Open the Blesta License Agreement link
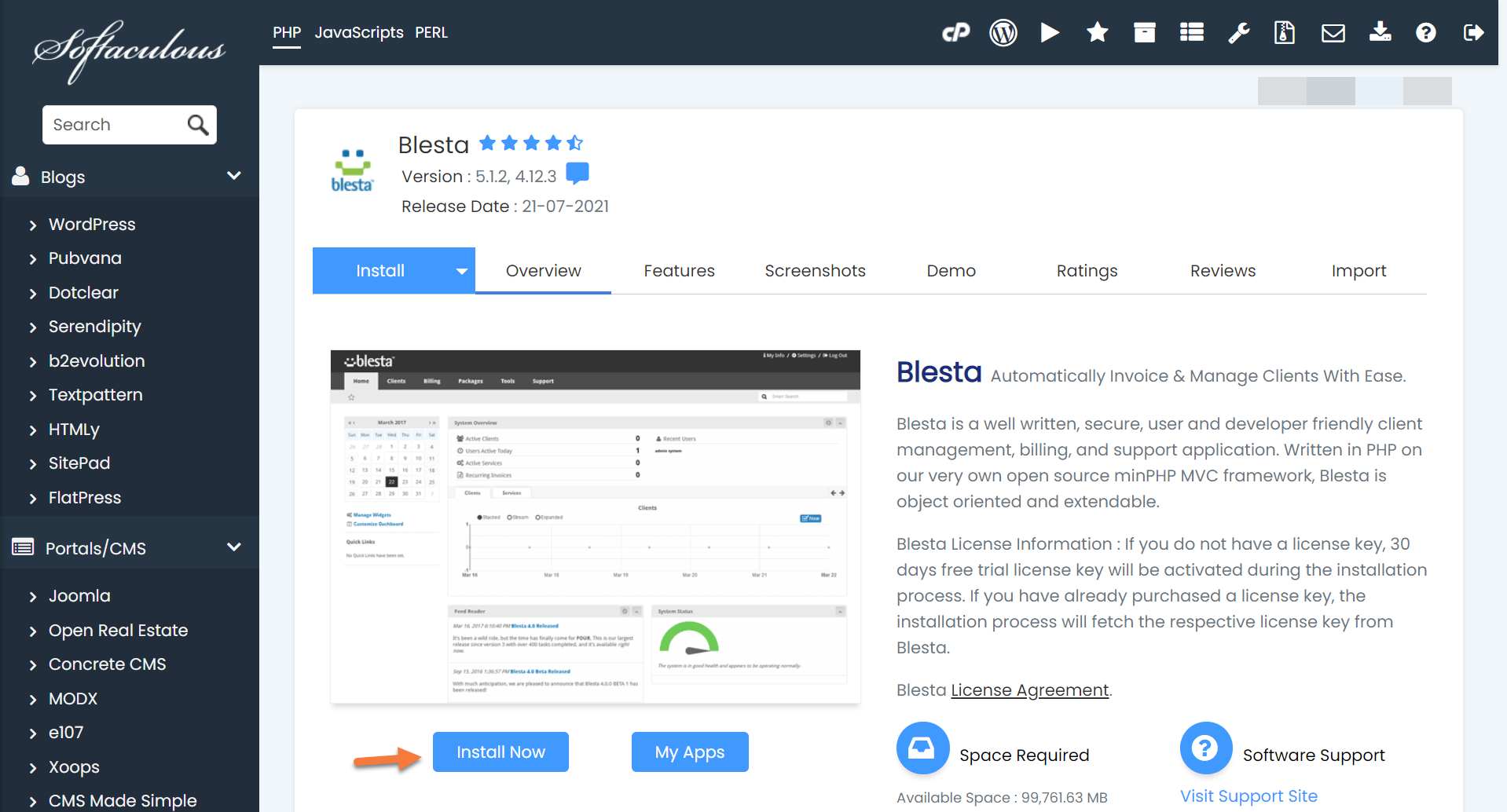The width and height of the screenshot is (1507, 812). pos(1028,689)
